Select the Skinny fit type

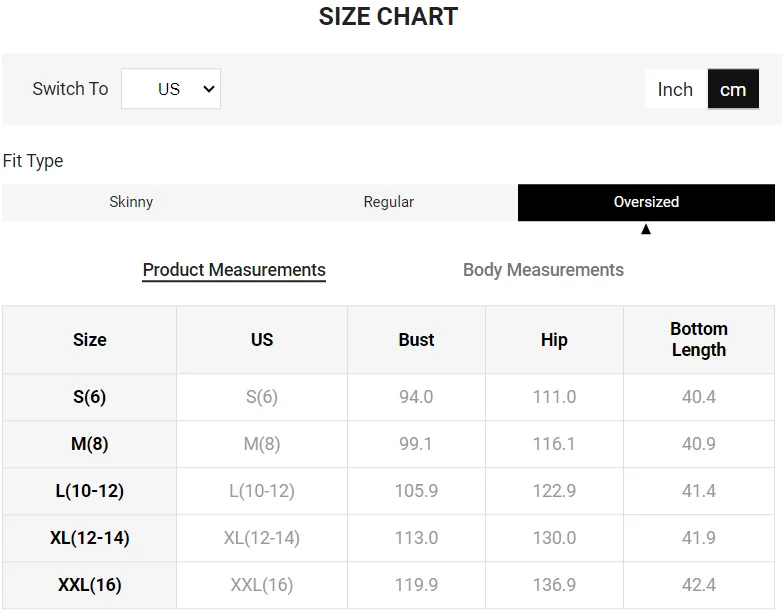(x=131, y=202)
